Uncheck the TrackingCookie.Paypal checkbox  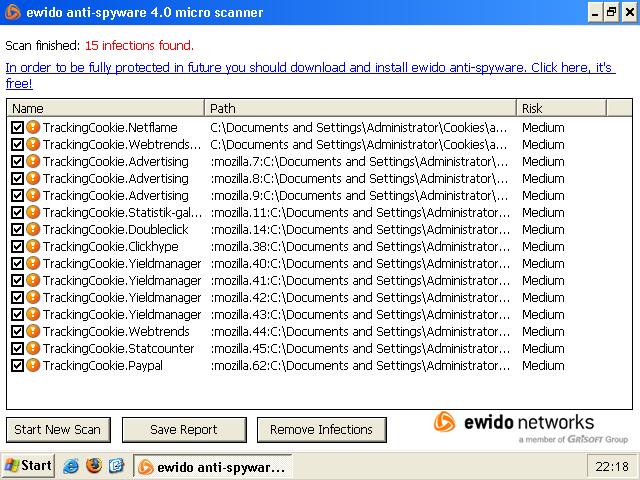tap(17, 366)
